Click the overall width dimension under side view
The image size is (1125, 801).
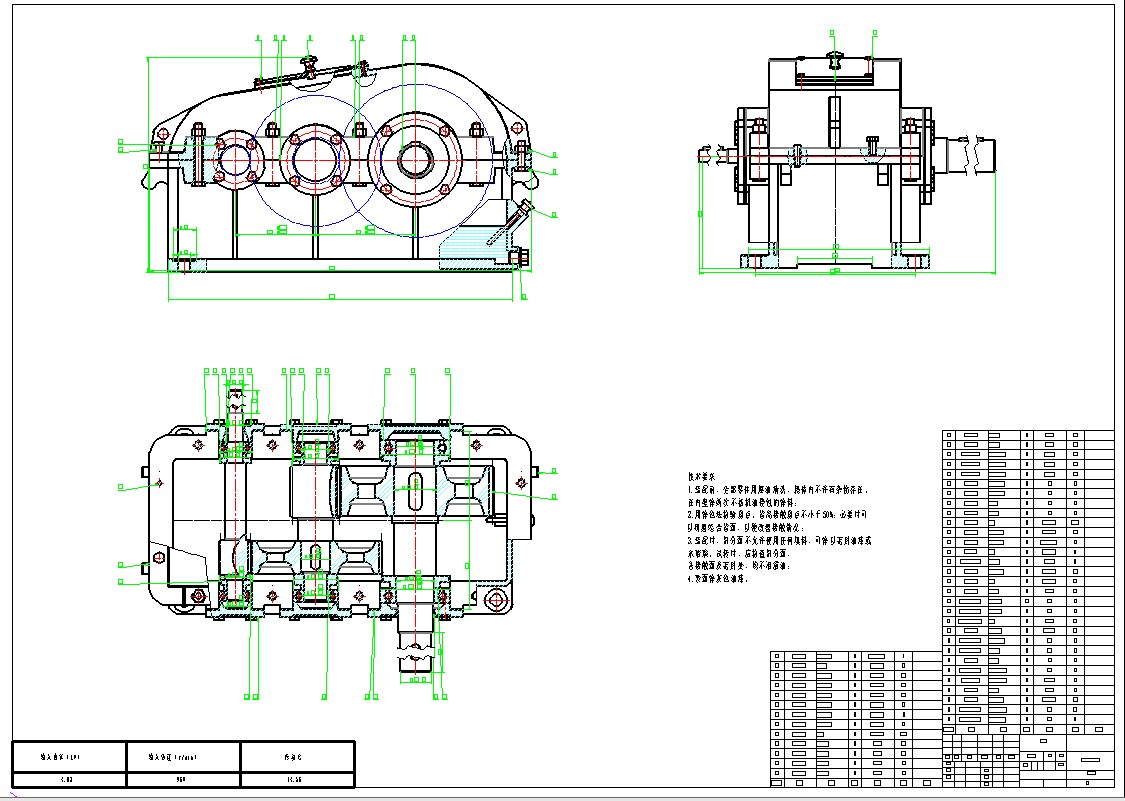(834, 271)
